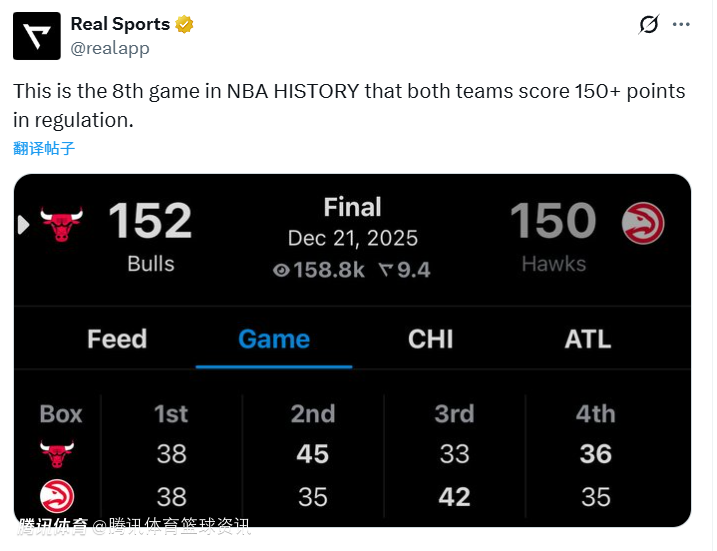Viewport: 717px width, 551px height.
Task: Click the gold verified badge
Action: (186, 25)
